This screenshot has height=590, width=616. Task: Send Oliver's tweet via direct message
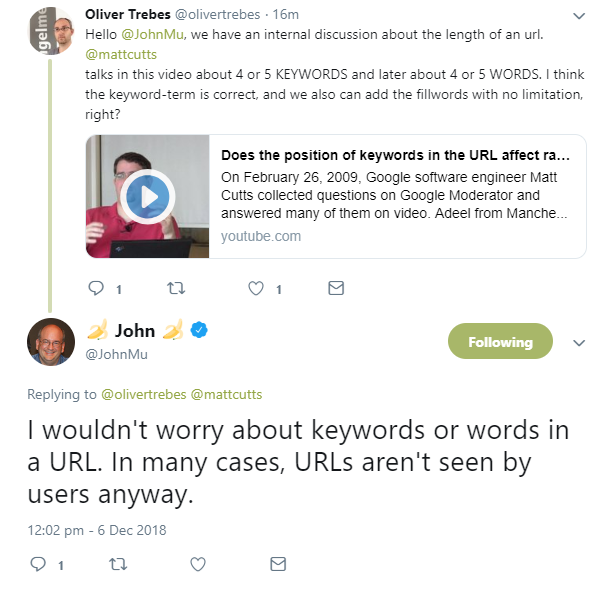(336, 288)
